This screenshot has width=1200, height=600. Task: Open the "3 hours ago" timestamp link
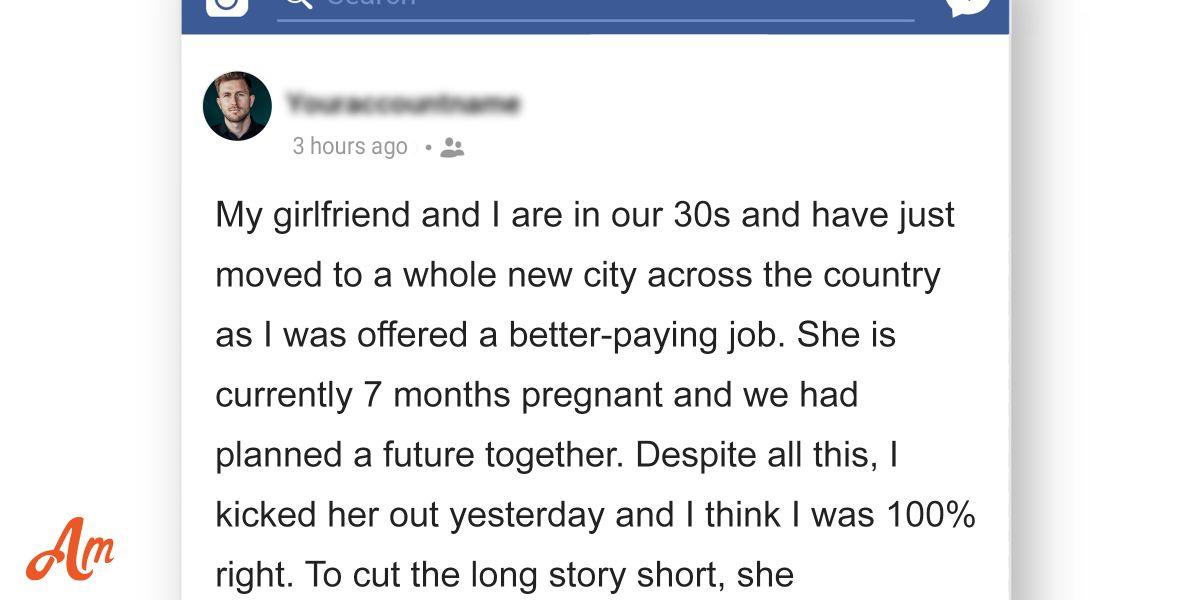pos(350,146)
